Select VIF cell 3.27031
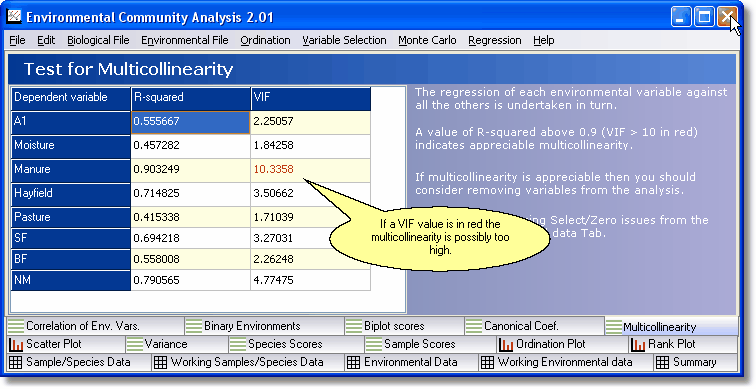Viewport: 756px width, 389px height. point(311,239)
